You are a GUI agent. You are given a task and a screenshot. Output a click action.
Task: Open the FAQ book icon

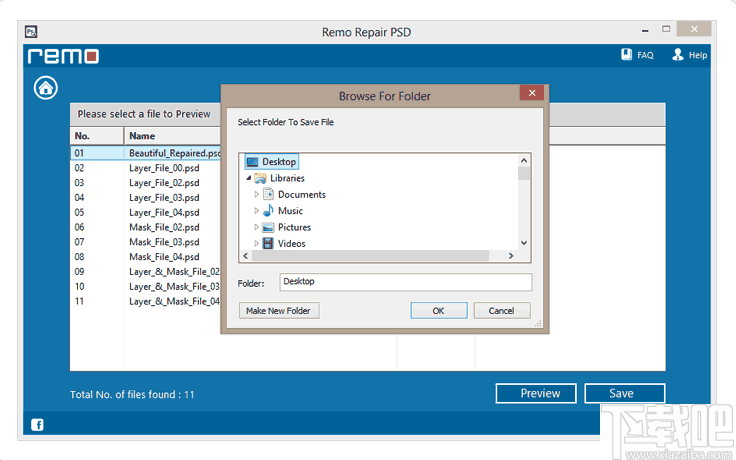pos(626,54)
